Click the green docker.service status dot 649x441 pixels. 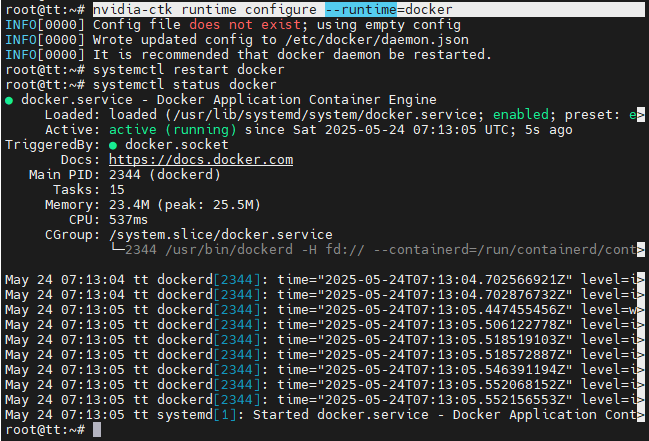(9, 100)
